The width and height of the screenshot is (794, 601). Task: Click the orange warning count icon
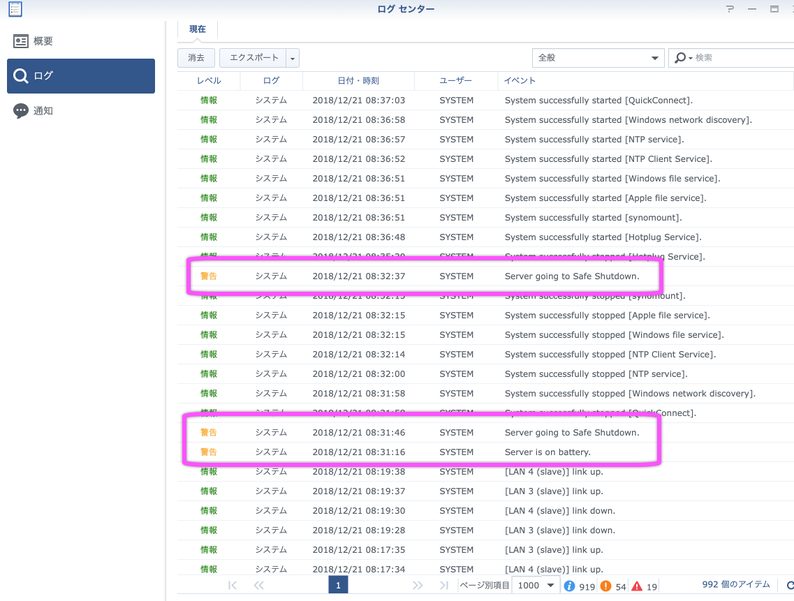point(605,586)
